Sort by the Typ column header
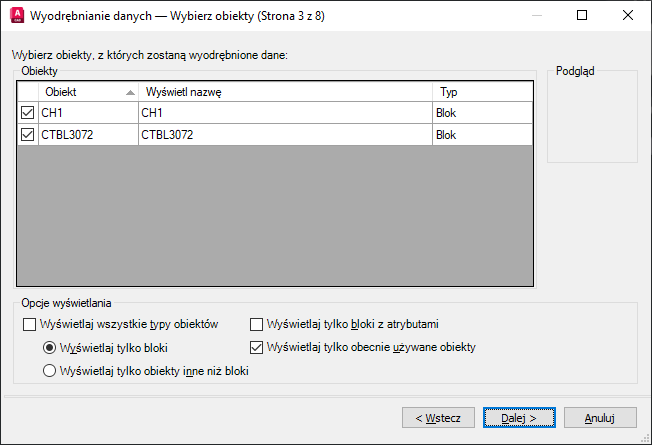This screenshot has height=445, width=652. pyautogui.click(x=482, y=92)
